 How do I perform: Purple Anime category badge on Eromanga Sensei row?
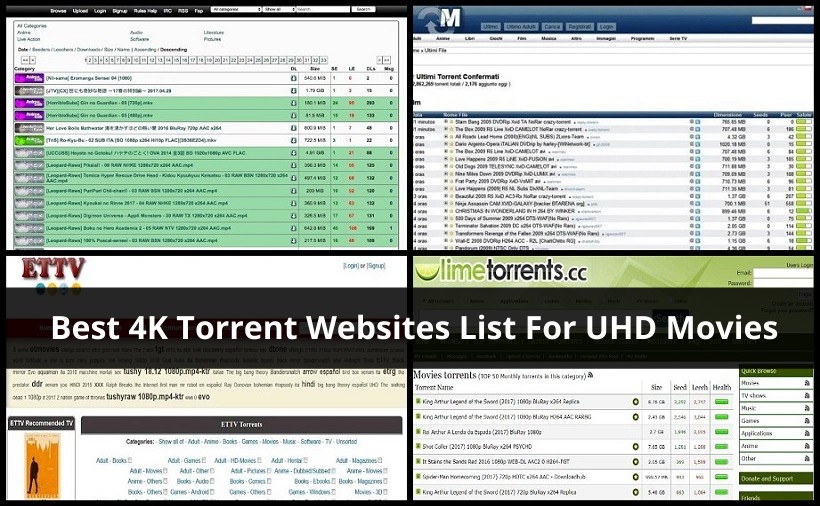pos(29,78)
